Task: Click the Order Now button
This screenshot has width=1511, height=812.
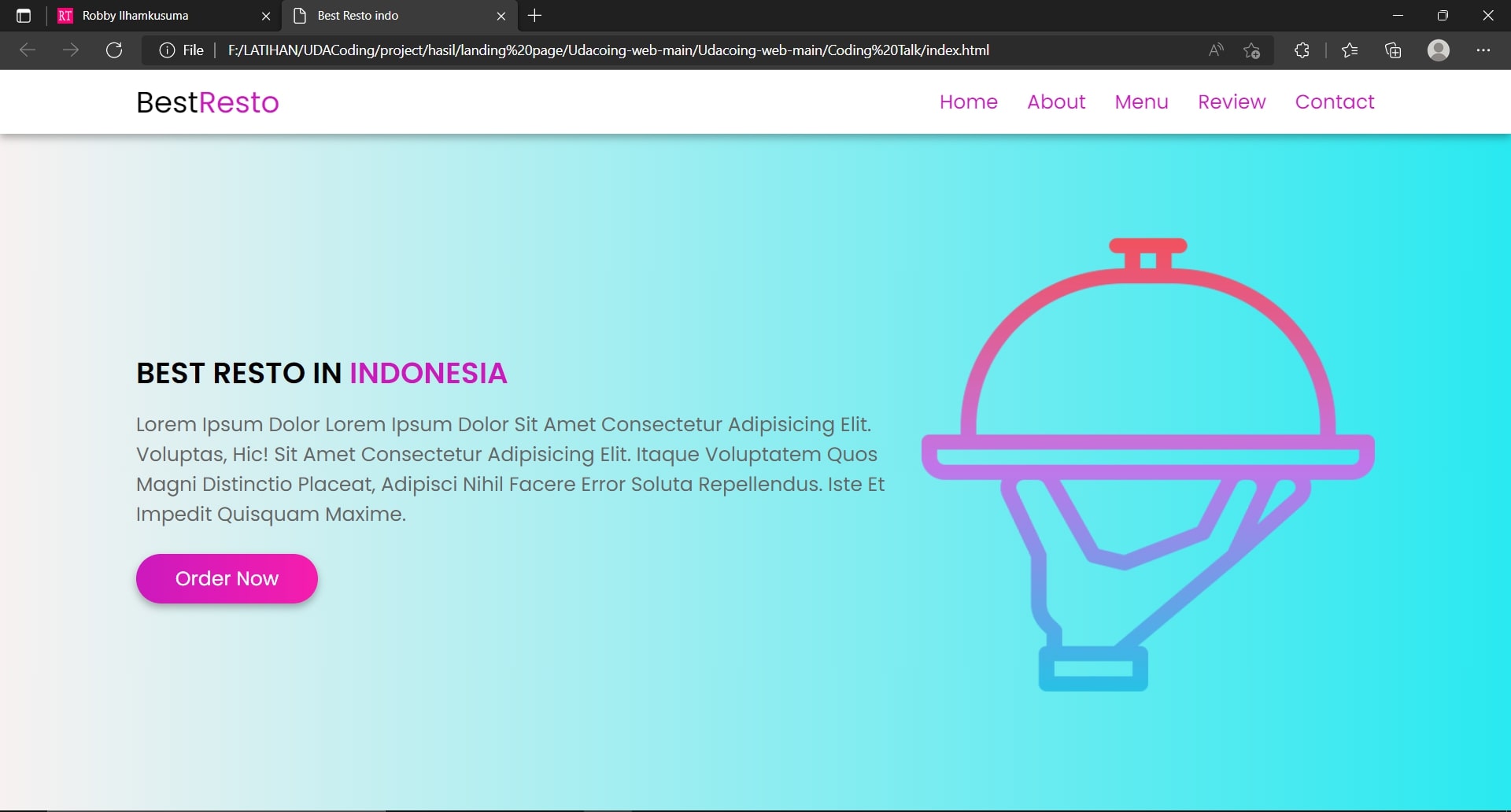Action: pos(227,578)
